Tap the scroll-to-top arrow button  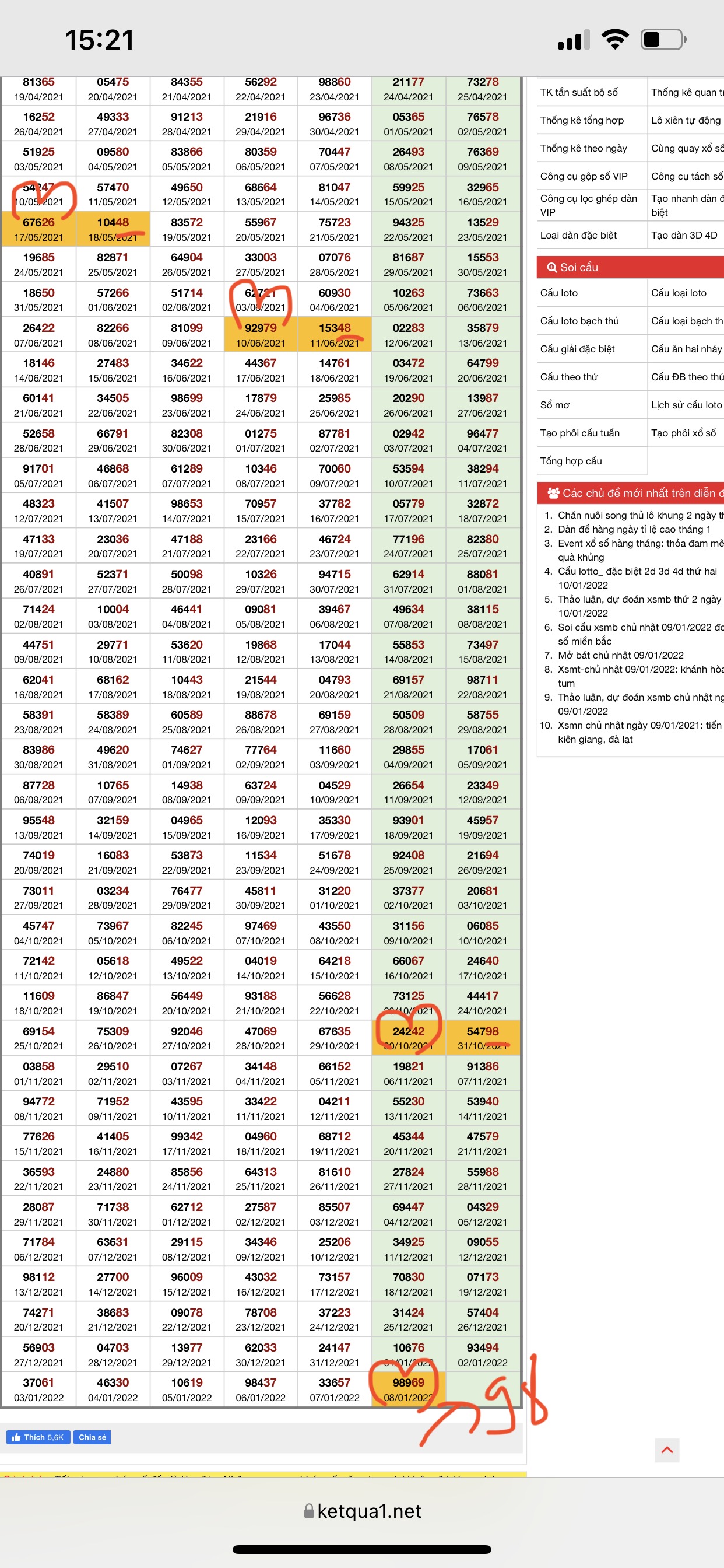point(667,1450)
